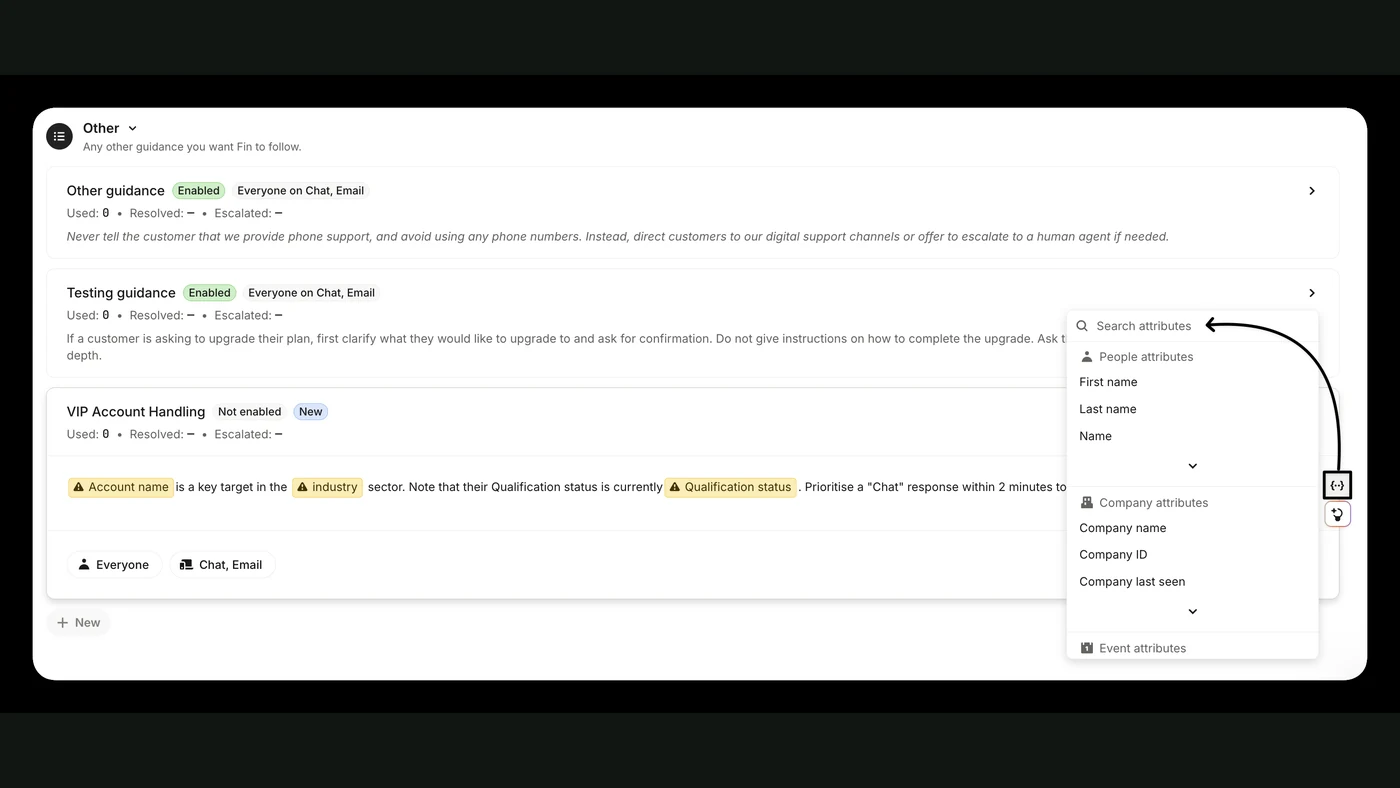This screenshot has height=788, width=1400.
Task: Click the search magnifier icon
Action: 1082,326
